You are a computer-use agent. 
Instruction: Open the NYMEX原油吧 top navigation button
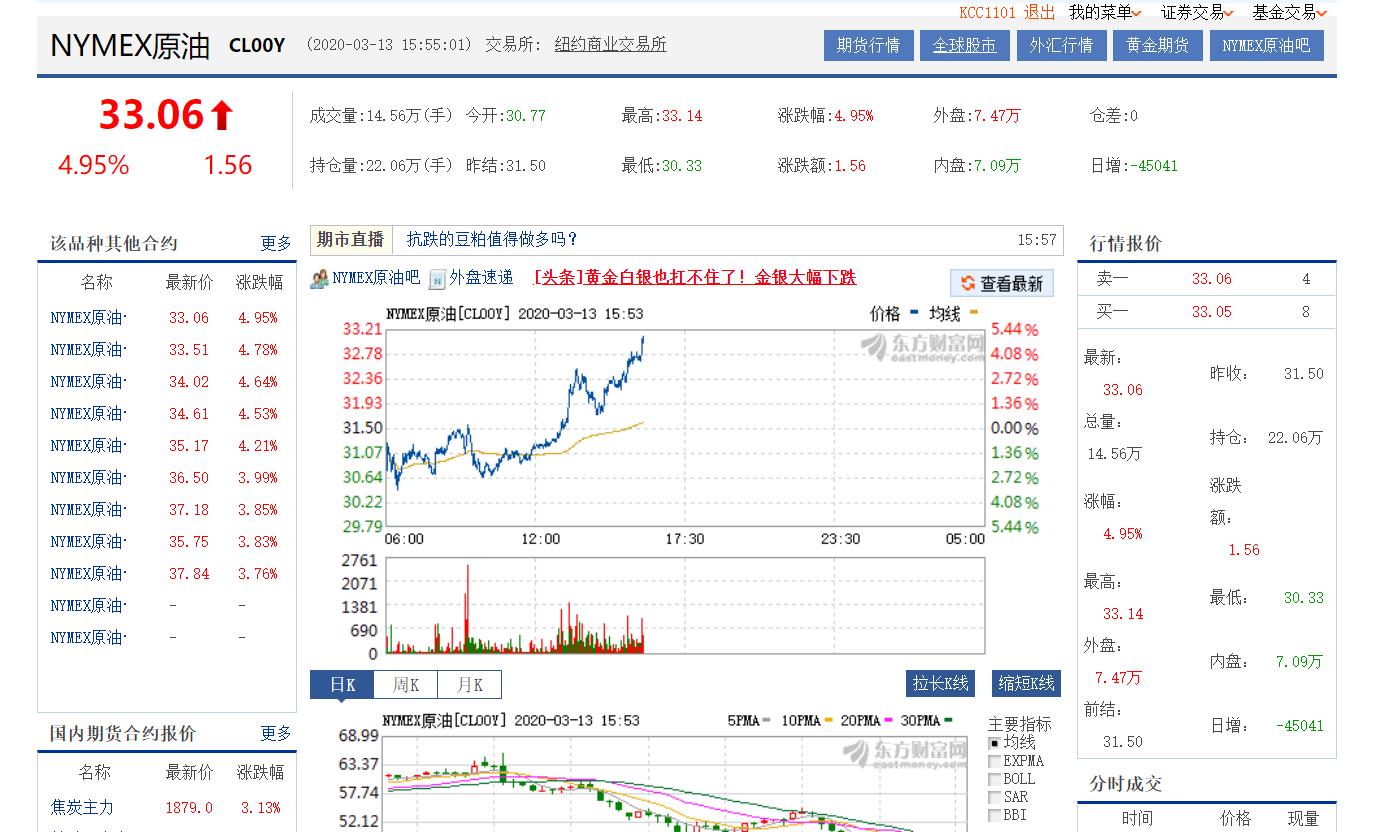point(1266,45)
